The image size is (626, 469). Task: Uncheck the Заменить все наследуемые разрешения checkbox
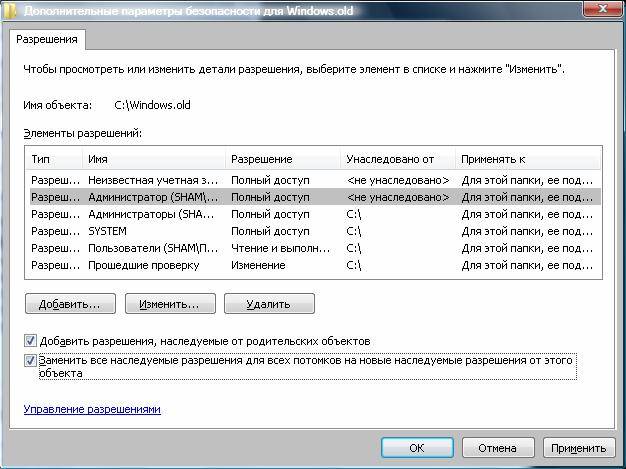[x=30, y=360]
